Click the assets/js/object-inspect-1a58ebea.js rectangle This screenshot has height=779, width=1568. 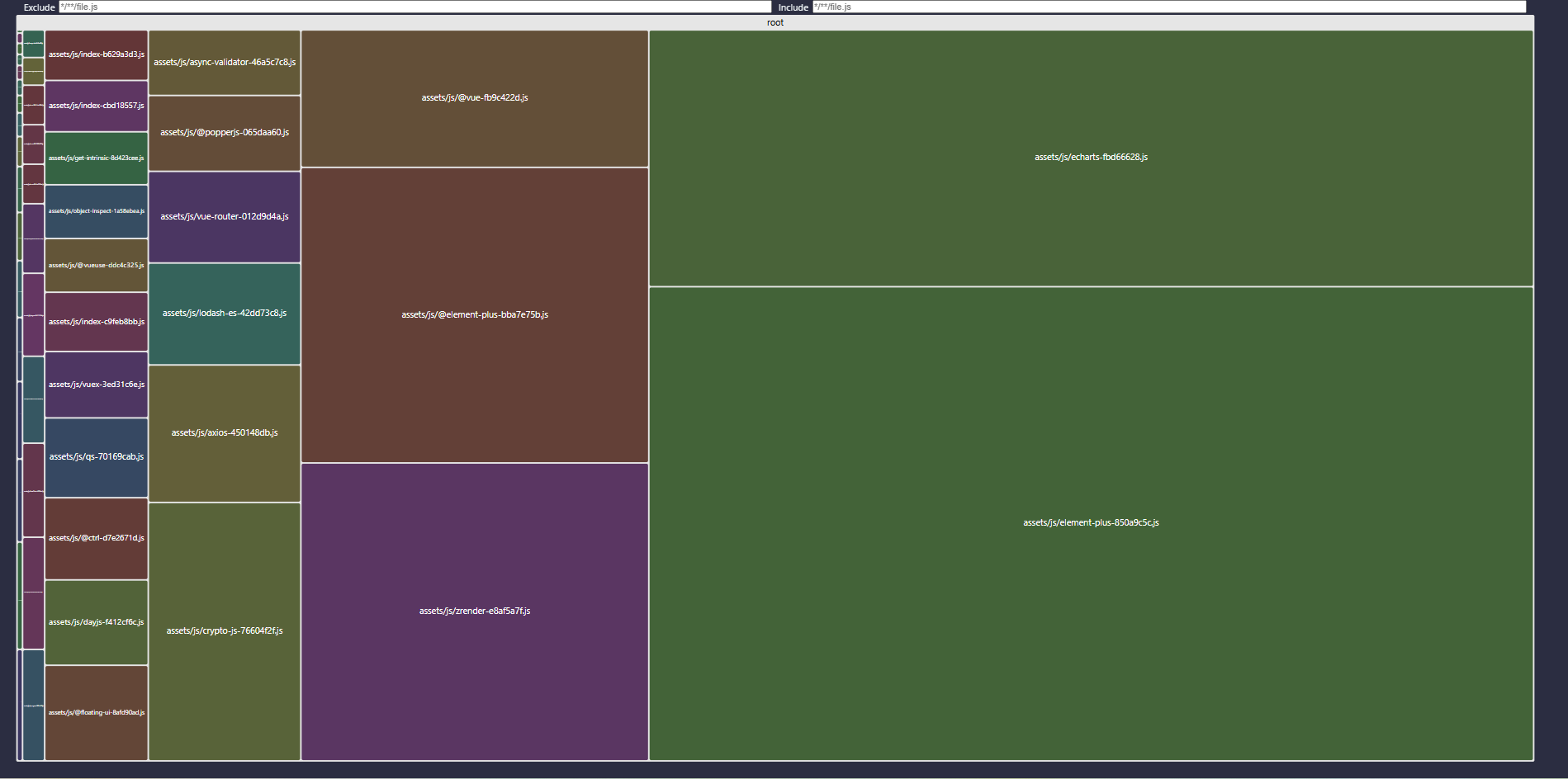pos(96,210)
